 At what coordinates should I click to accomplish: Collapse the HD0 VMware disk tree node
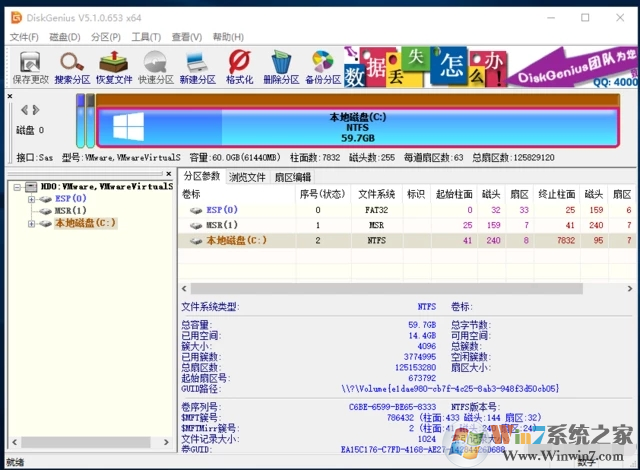(17, 186)
